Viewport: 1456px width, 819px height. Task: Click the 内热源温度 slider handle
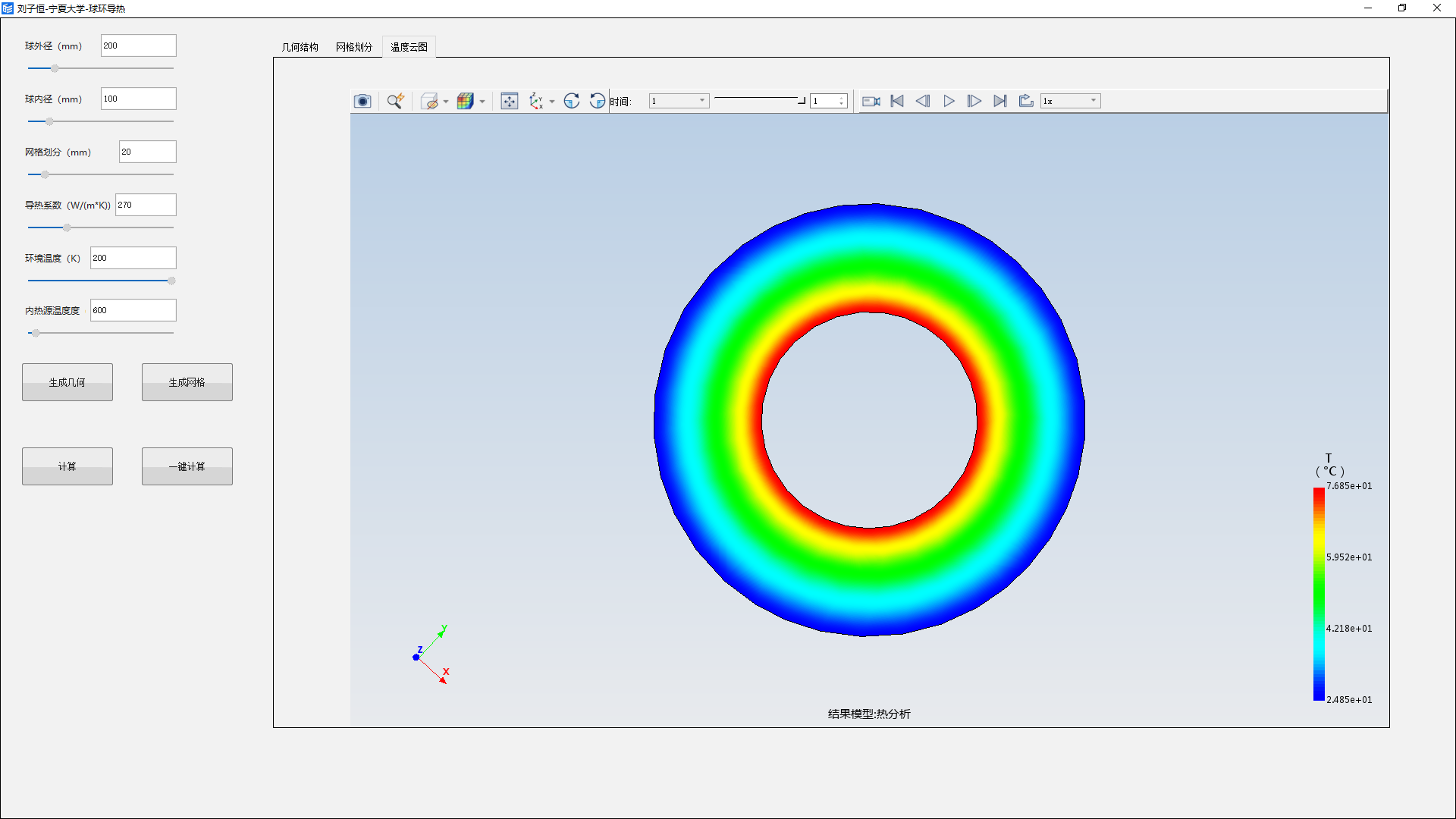[36, 333]
